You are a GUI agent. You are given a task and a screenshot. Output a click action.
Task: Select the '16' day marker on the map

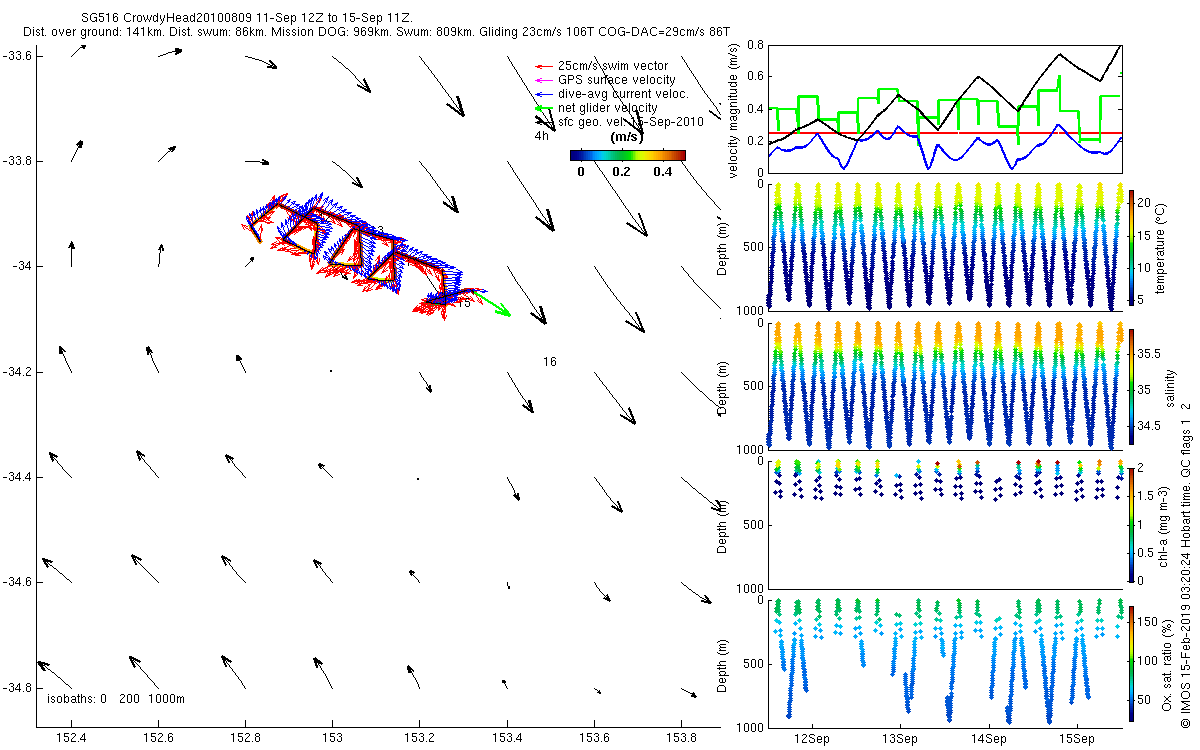pos(549,361)
